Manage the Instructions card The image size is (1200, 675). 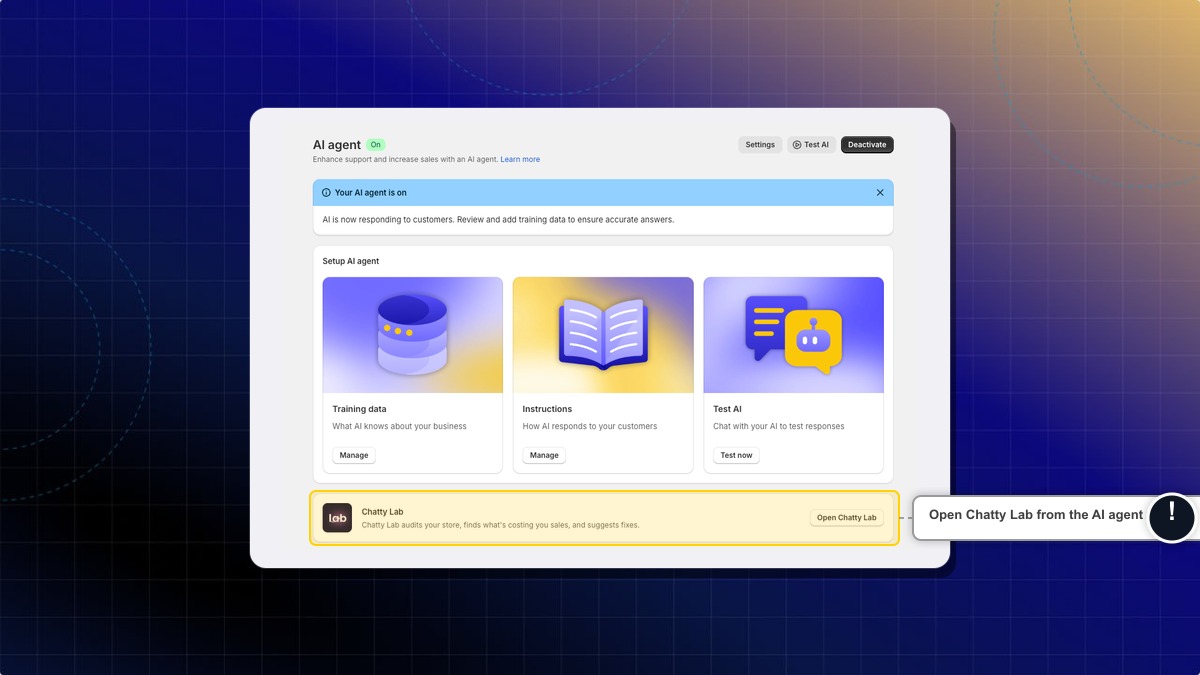(x=544, y=455)
